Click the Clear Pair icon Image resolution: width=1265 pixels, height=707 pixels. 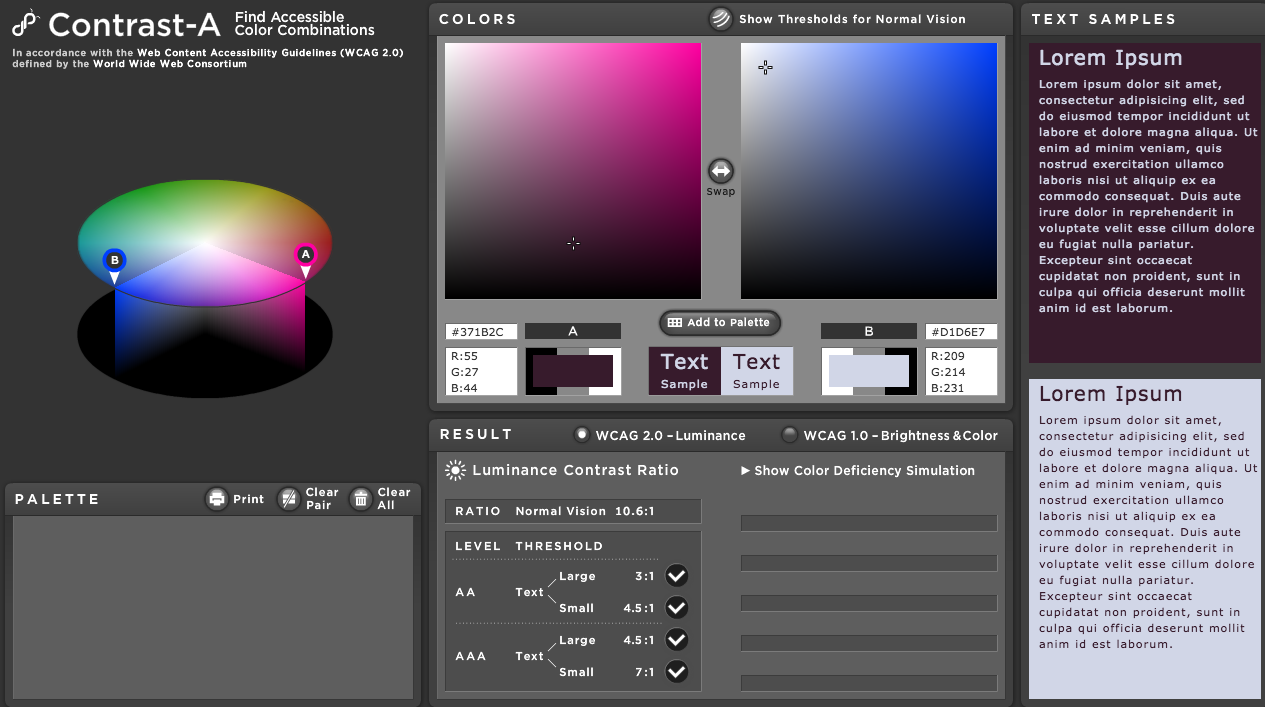(x=289, y=499)
